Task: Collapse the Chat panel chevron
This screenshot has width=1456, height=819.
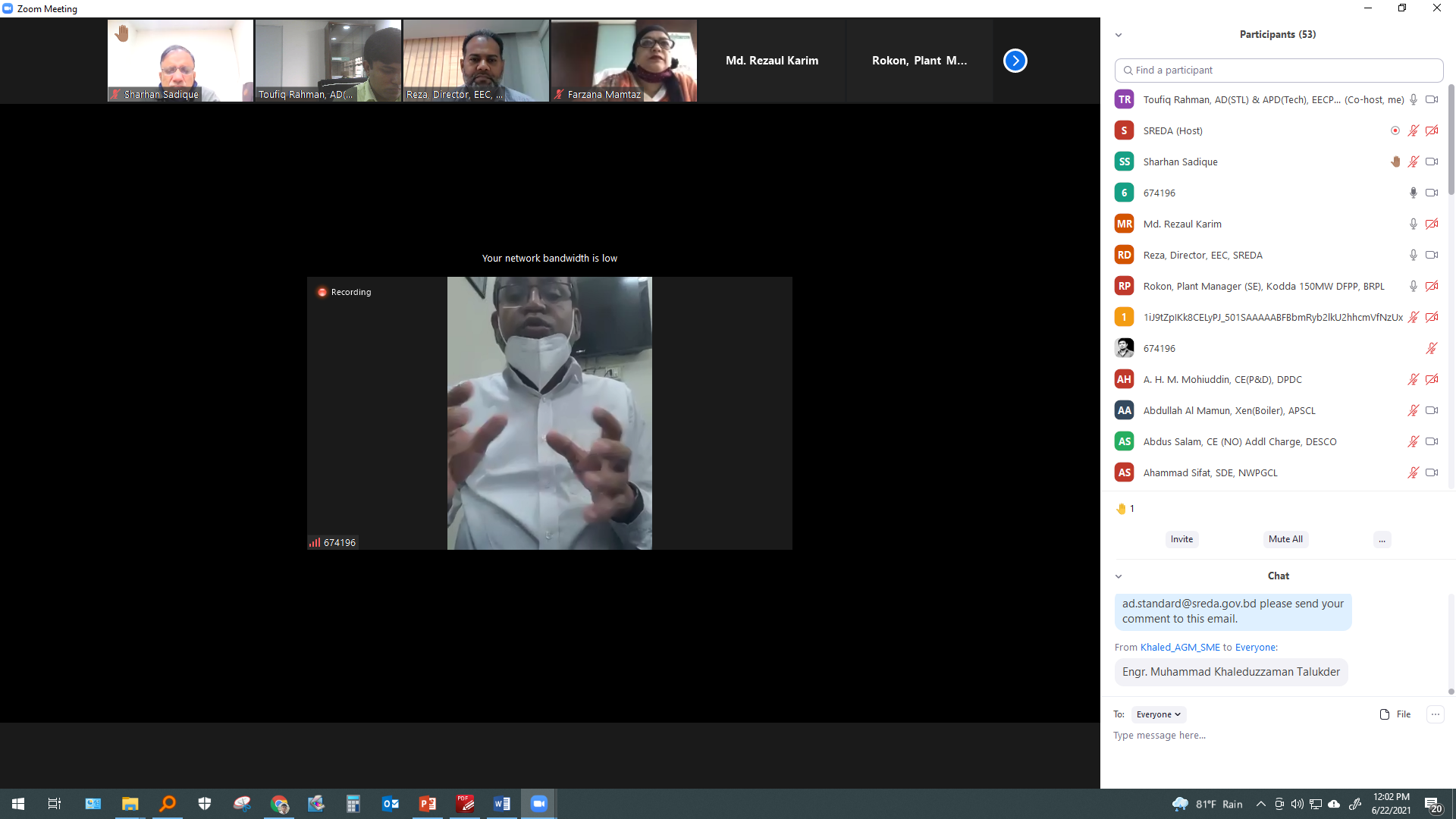Action: click(x=1119, y=576)
